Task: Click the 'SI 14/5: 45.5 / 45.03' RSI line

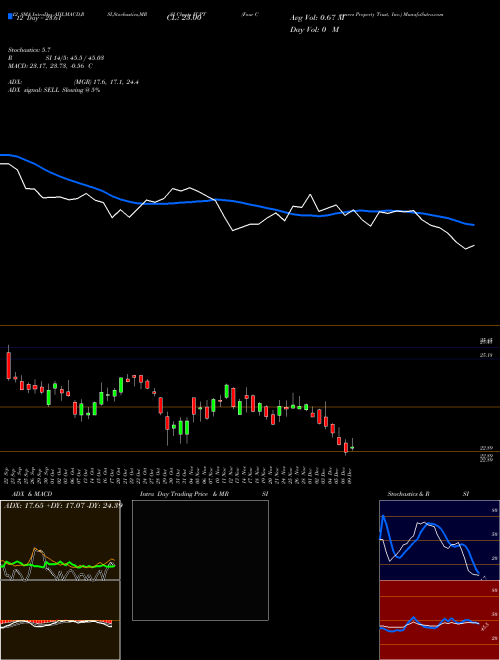Action: point(75,58)
